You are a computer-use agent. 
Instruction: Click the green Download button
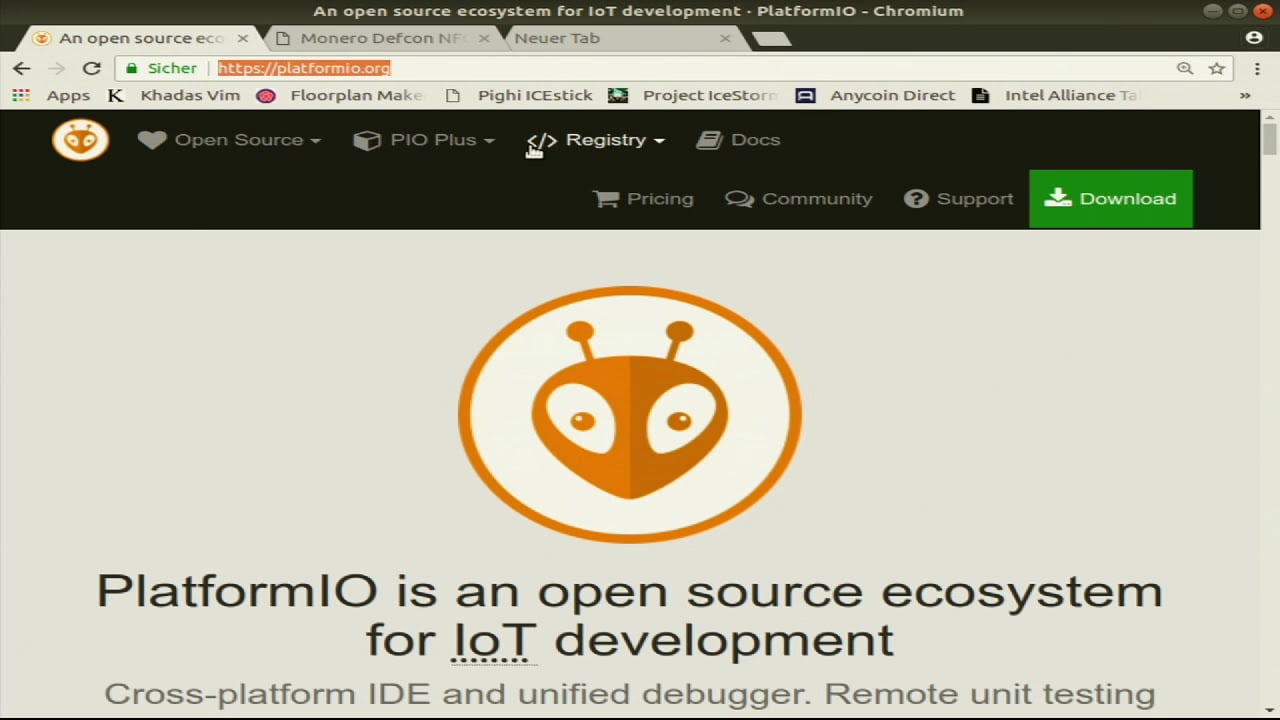[x=1111, y=199]
